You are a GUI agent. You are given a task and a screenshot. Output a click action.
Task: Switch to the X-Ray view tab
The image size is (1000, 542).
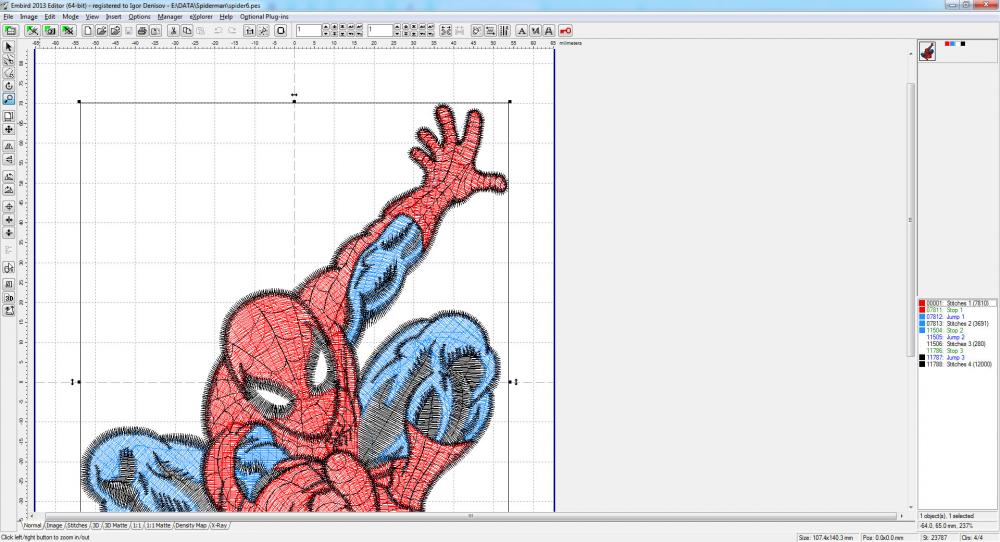coord(219,525)
